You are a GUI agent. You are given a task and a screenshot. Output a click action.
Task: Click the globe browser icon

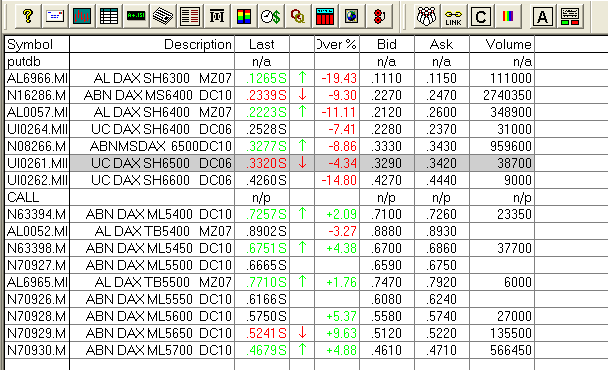(x=352, y=16)
